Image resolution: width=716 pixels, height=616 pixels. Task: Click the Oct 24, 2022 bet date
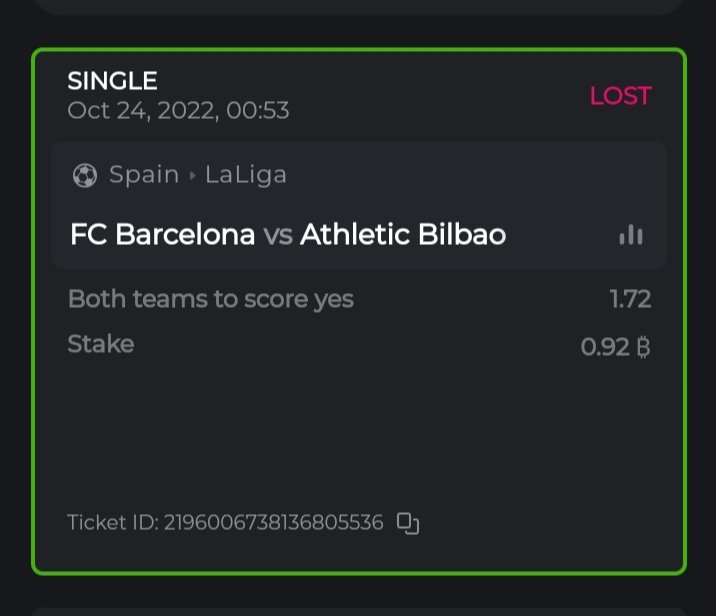[178, 110]
